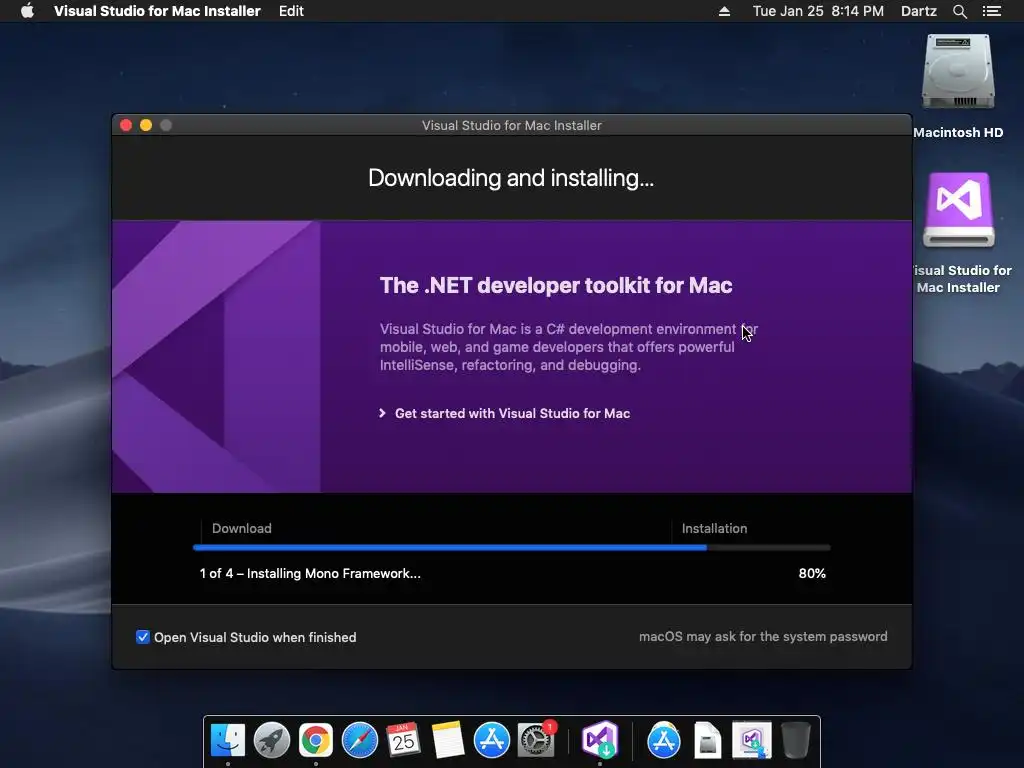Open App Store icon left of System Preferences
Image resolution: width=1024 pixels, height=768 pixels.
pos(491,740)
